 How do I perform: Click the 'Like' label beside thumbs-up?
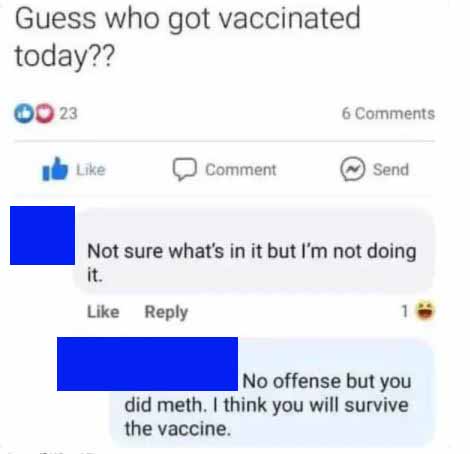click(91, 170)
